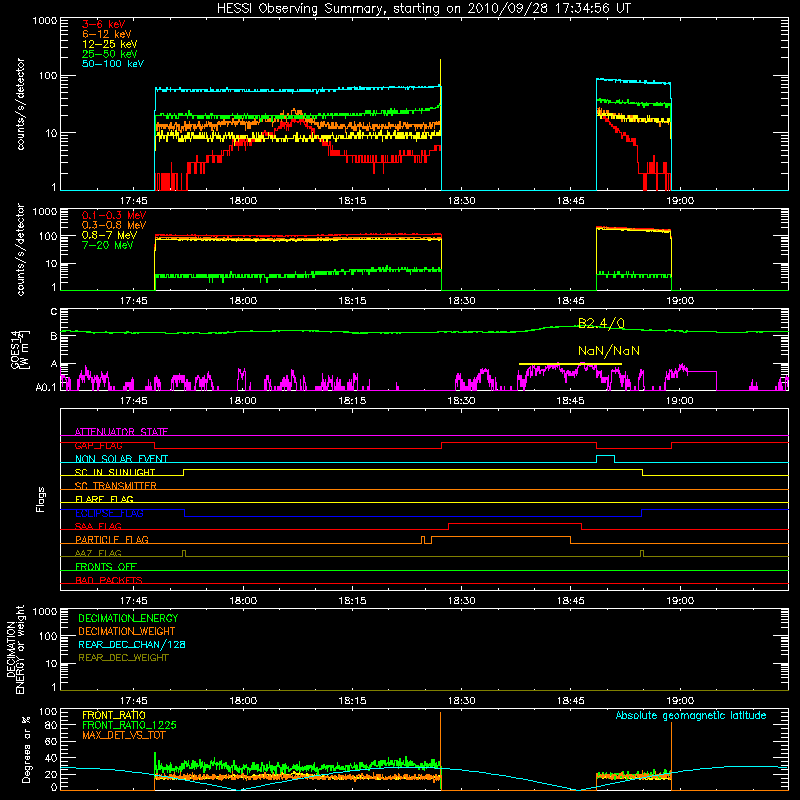This screenshot has width=800, height=800.
Task: Click the 19:00 tick label under Decimation panel
Action: 680,701
